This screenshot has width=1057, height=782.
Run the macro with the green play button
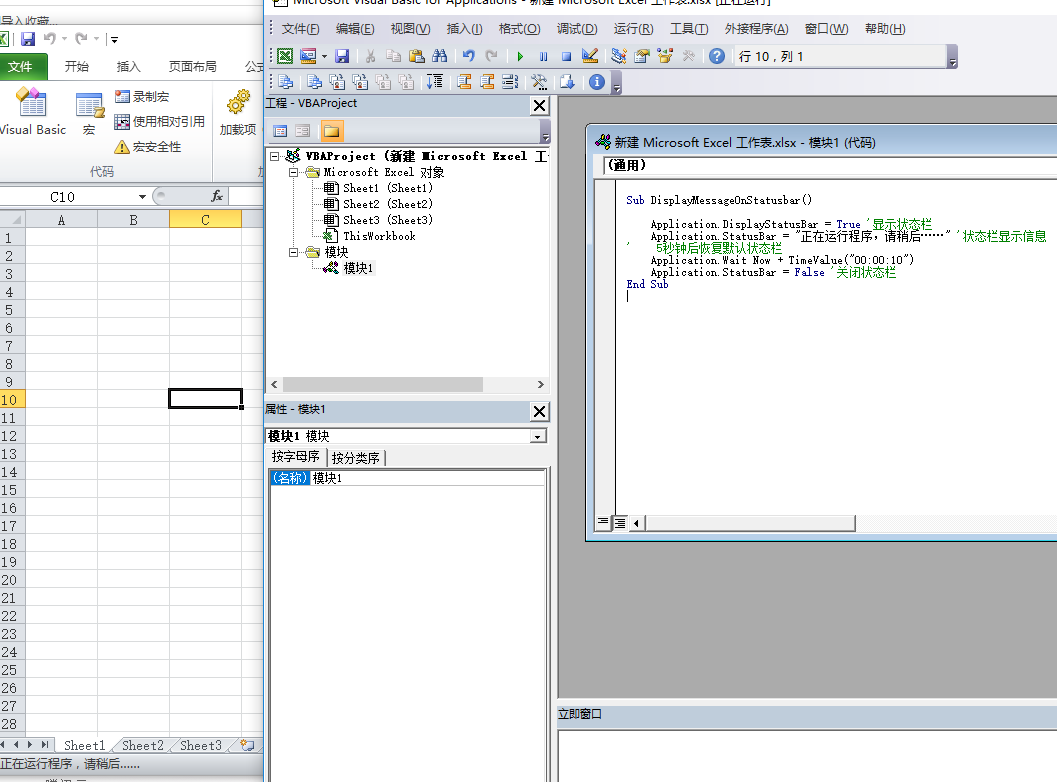click(520, 57)
